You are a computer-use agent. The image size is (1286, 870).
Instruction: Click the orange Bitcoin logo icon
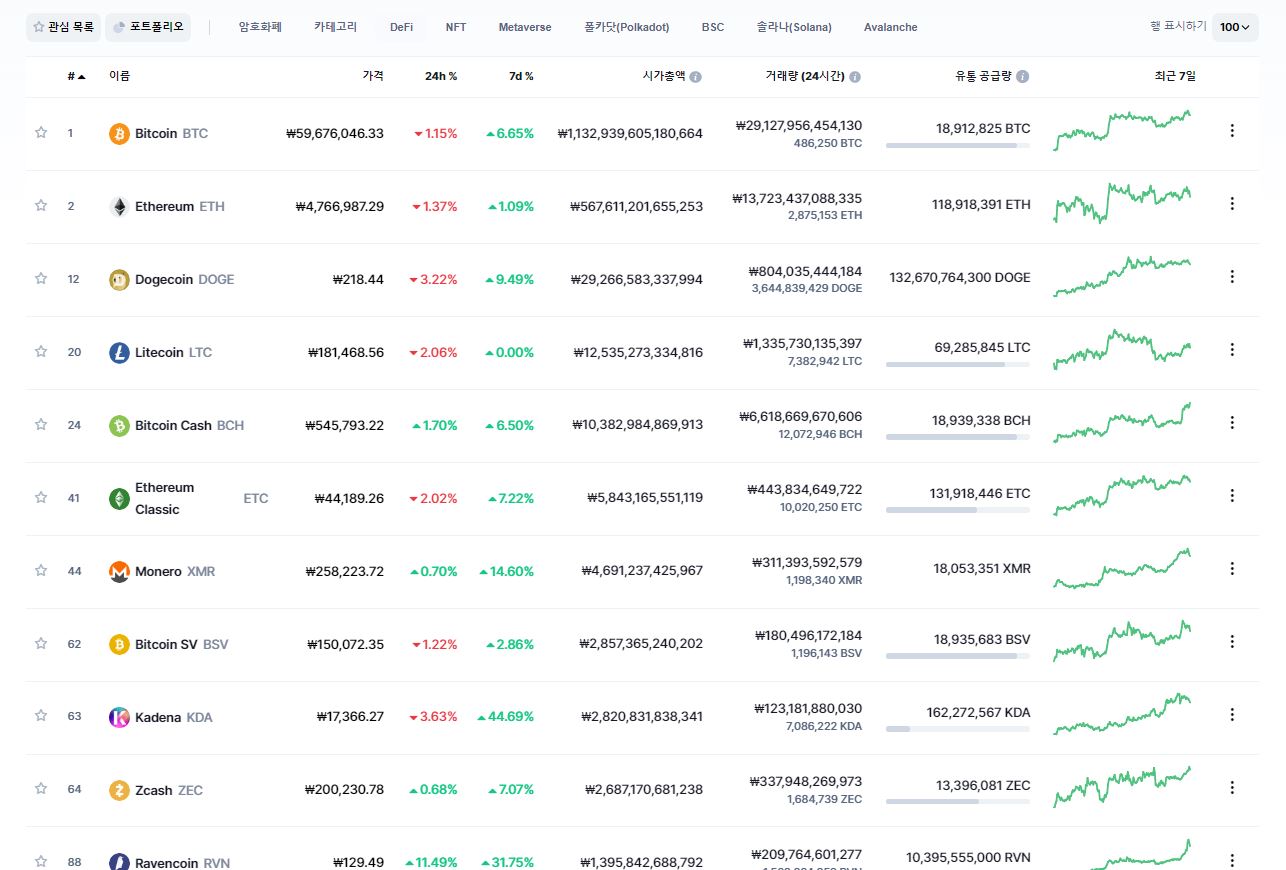tap(119, 133)
